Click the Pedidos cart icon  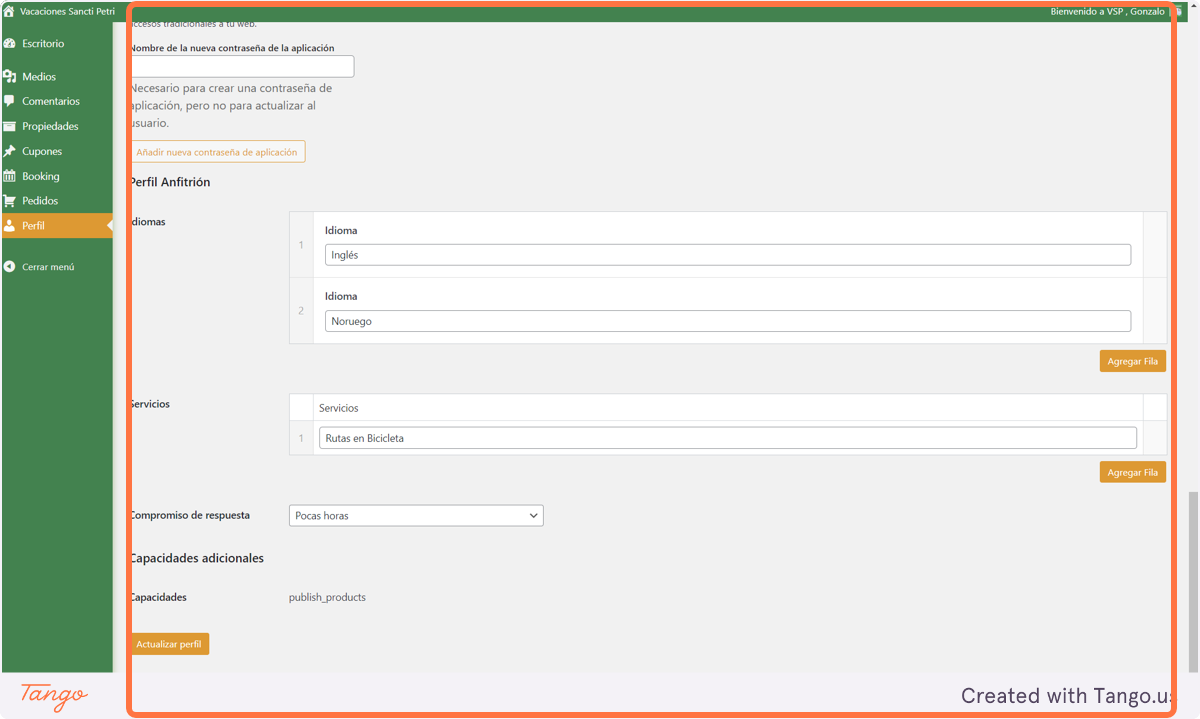9,201
